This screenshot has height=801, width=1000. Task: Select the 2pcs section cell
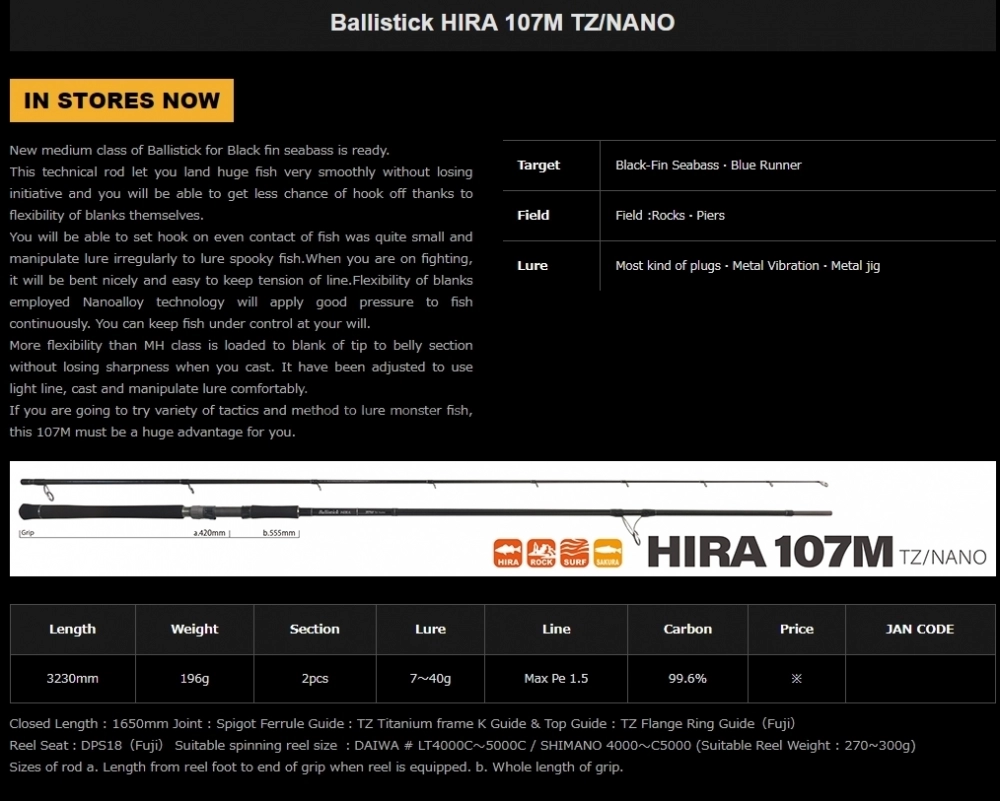315,679
